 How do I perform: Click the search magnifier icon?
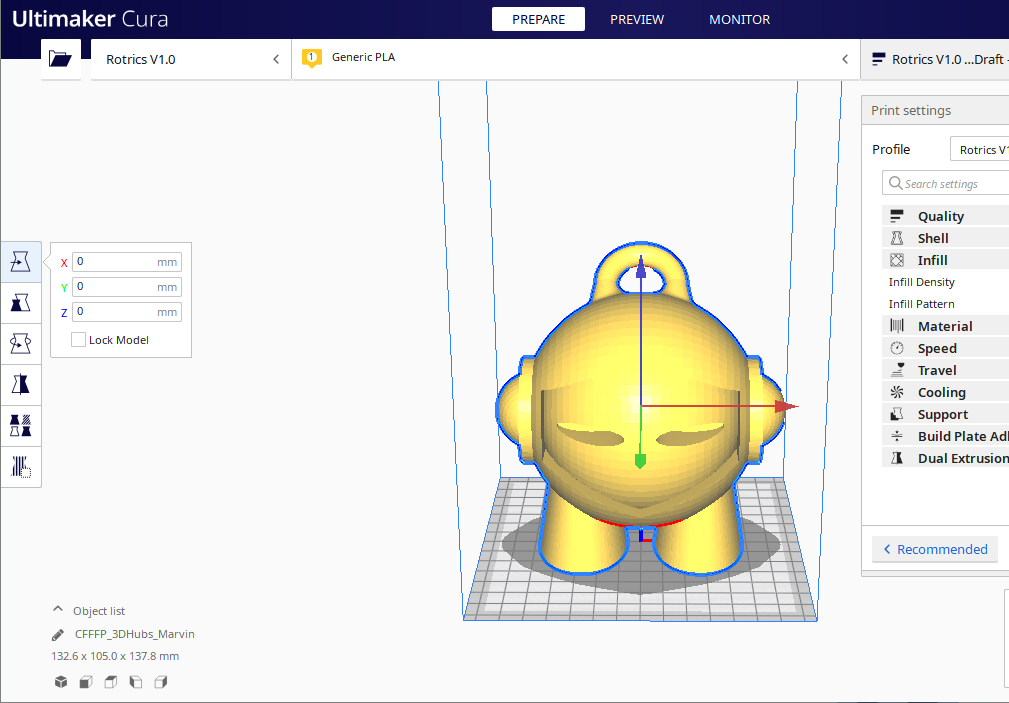(895, 183)
